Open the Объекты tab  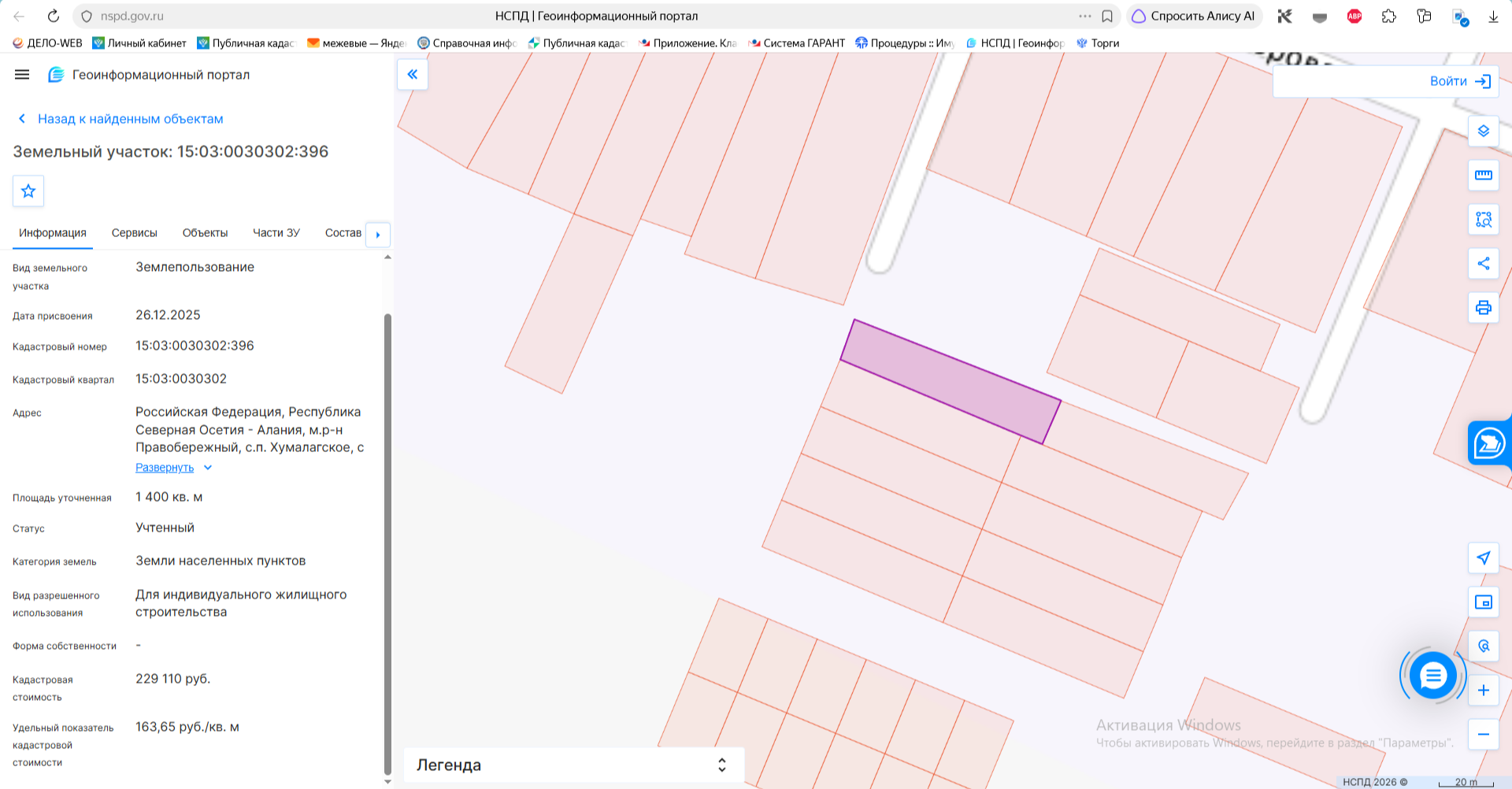(205, 233)
